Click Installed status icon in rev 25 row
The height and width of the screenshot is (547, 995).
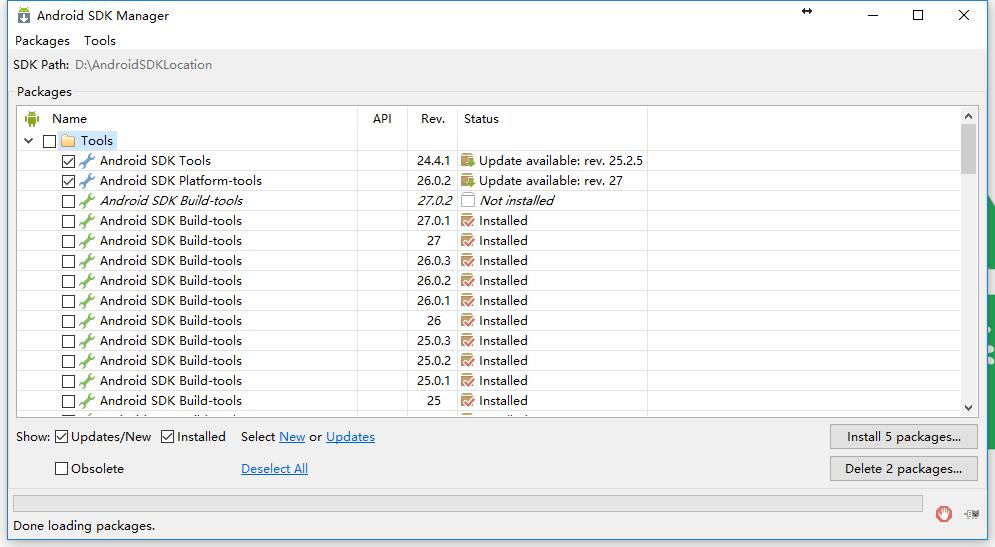(468, 400)
